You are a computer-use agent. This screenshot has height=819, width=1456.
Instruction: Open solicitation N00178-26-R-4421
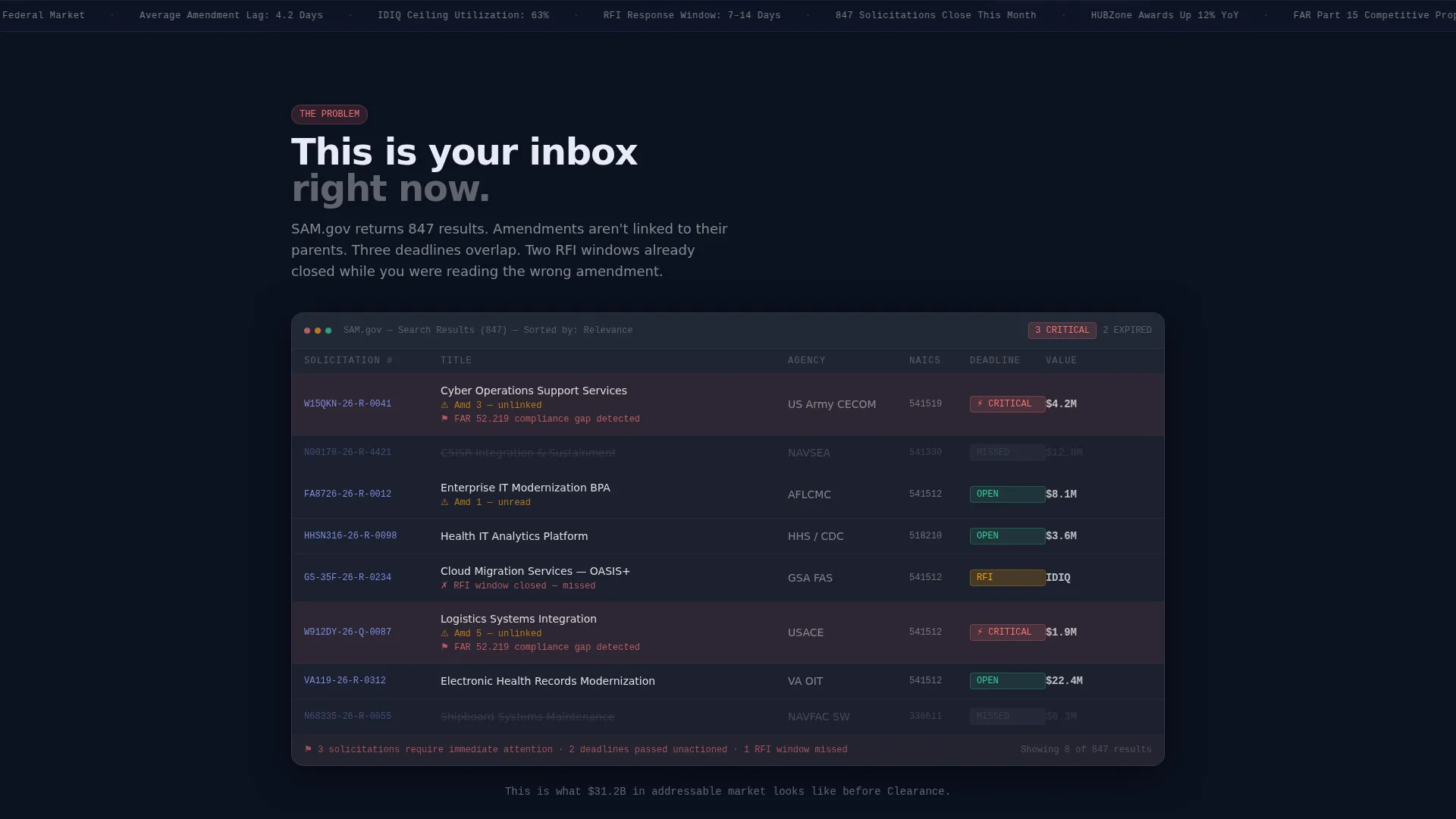coord(347,453)
